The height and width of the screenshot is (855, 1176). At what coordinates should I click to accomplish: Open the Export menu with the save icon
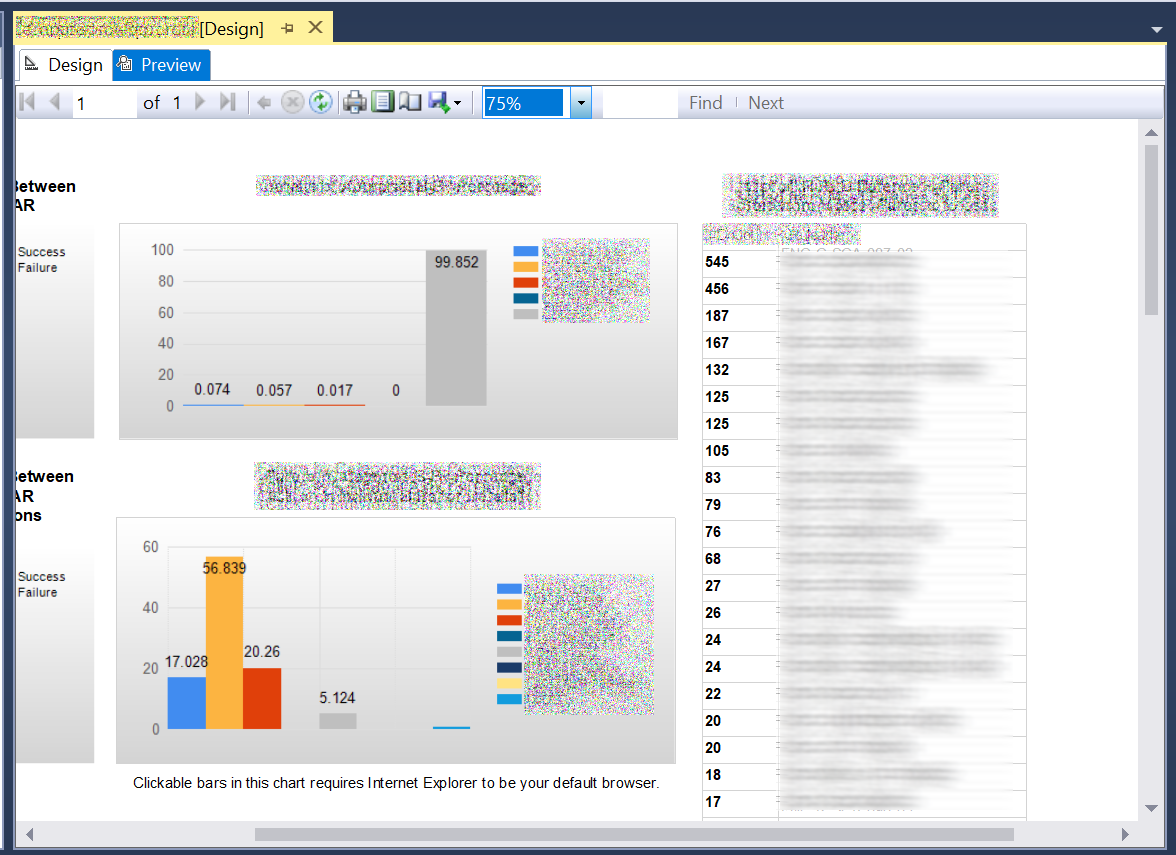pyautogui.click(x=444, y=103)
